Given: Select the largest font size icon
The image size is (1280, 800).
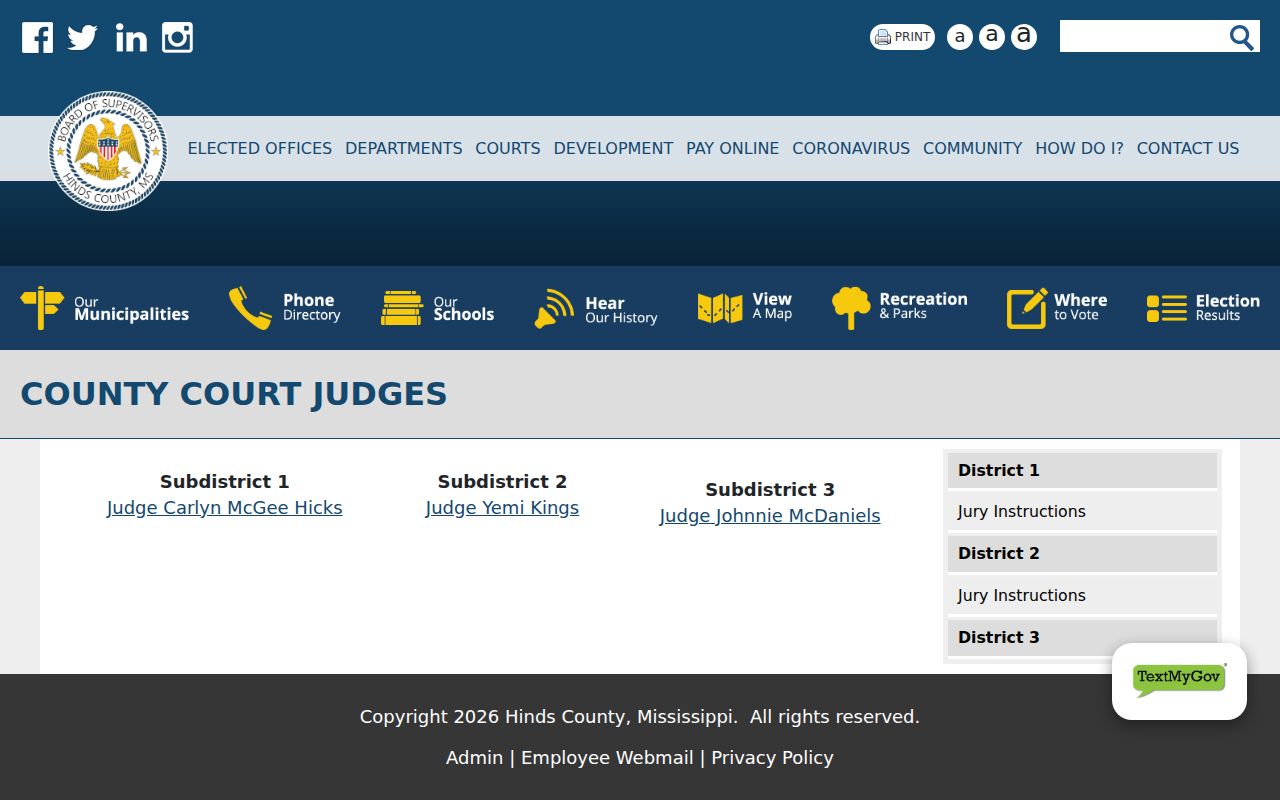Looking at the screenshot, I should point(1023,37).
